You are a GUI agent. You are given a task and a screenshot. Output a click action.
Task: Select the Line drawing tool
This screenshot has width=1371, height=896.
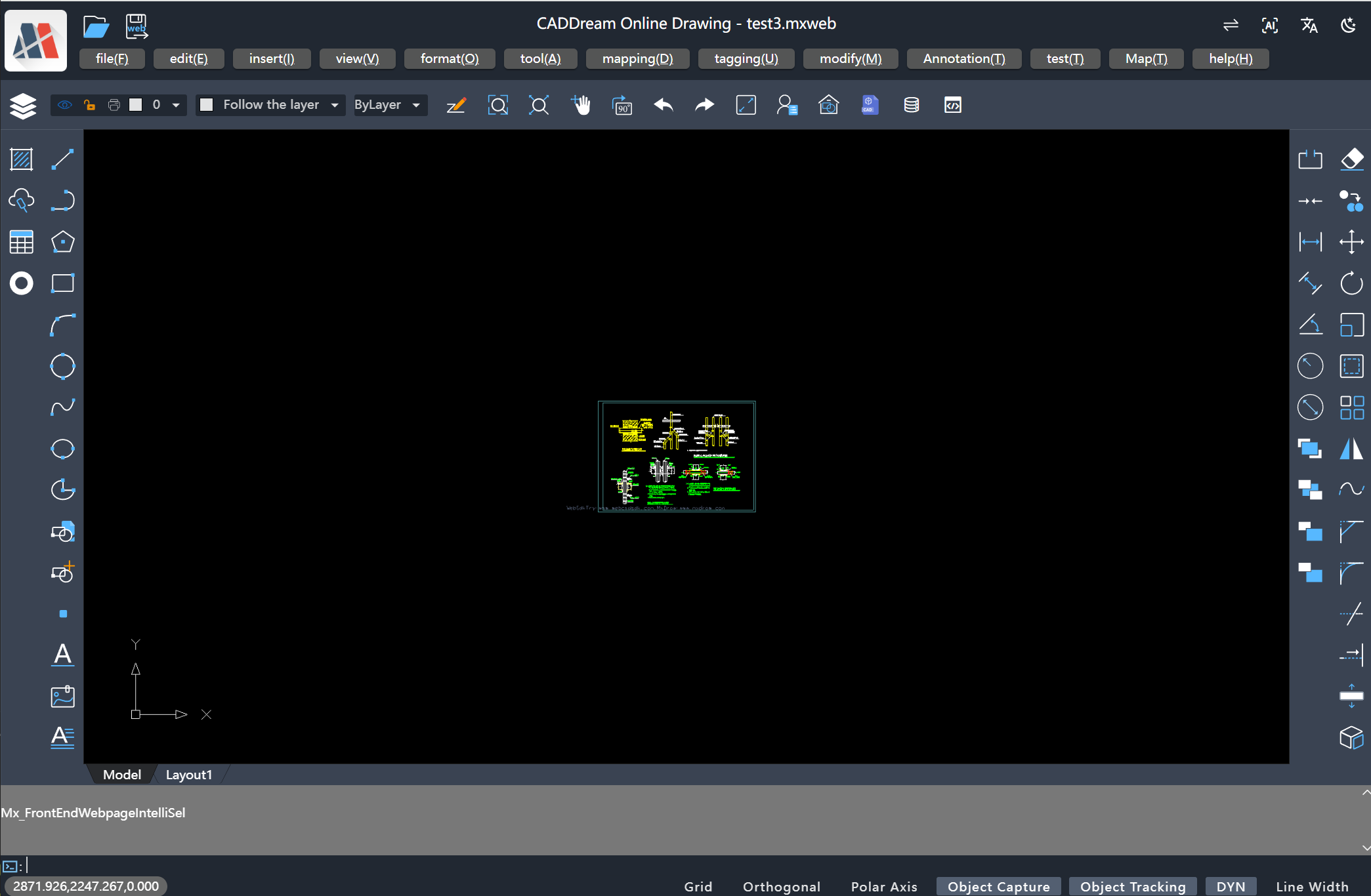coord(62,159)
